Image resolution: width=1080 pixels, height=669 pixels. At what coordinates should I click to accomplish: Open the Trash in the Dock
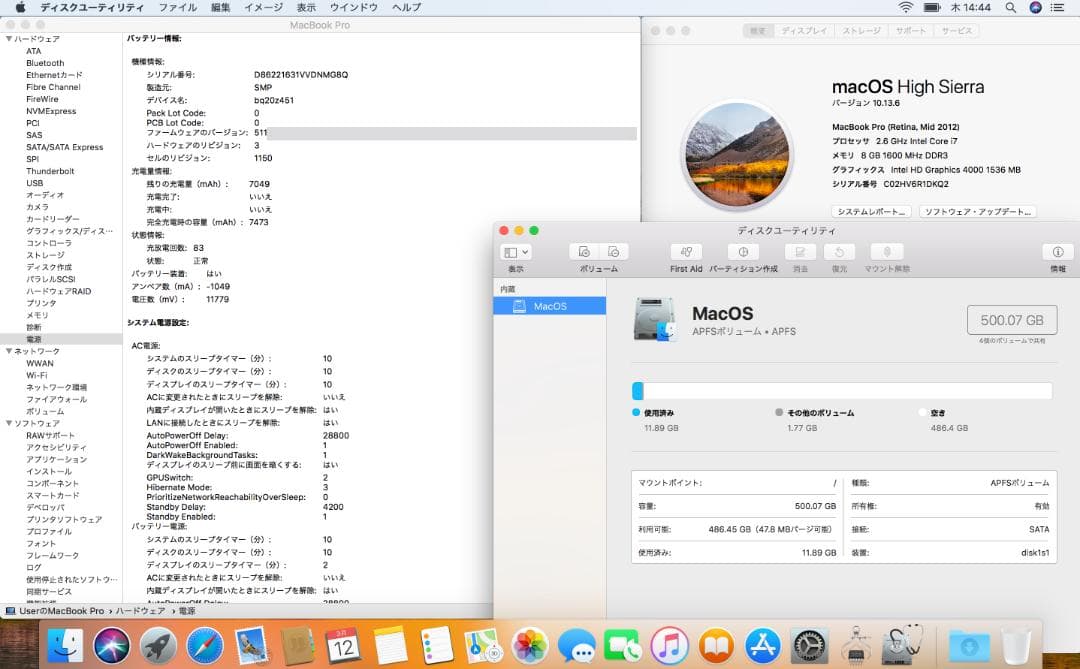pyautogui.click(x=1016, y=646)
